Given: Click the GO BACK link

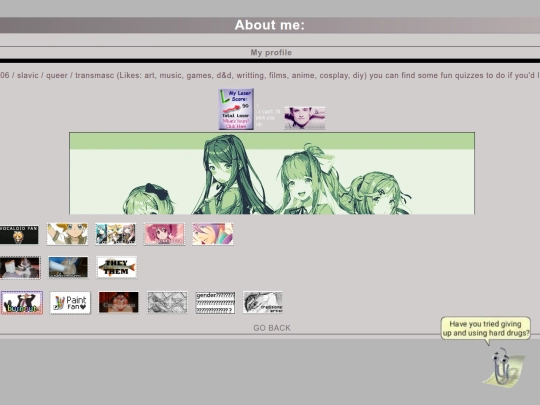Looking at the screenshot, I should coord(272,328).
